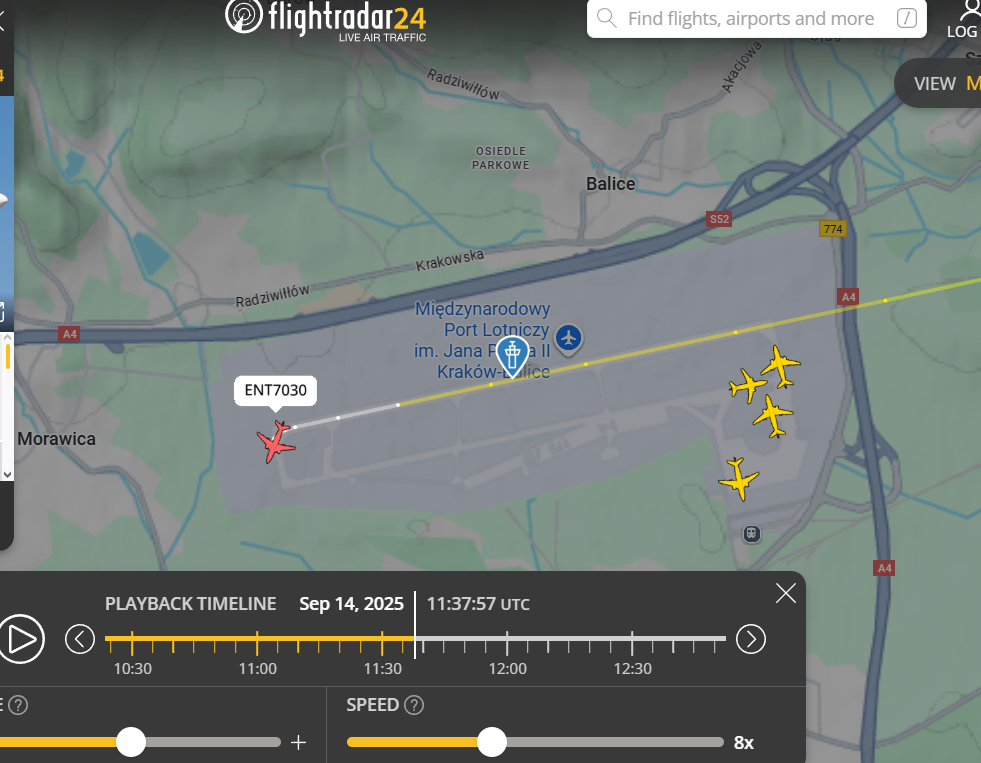981x763 pixels.
Task: Click the plus icon beside left slider
Action: point(298,742)
